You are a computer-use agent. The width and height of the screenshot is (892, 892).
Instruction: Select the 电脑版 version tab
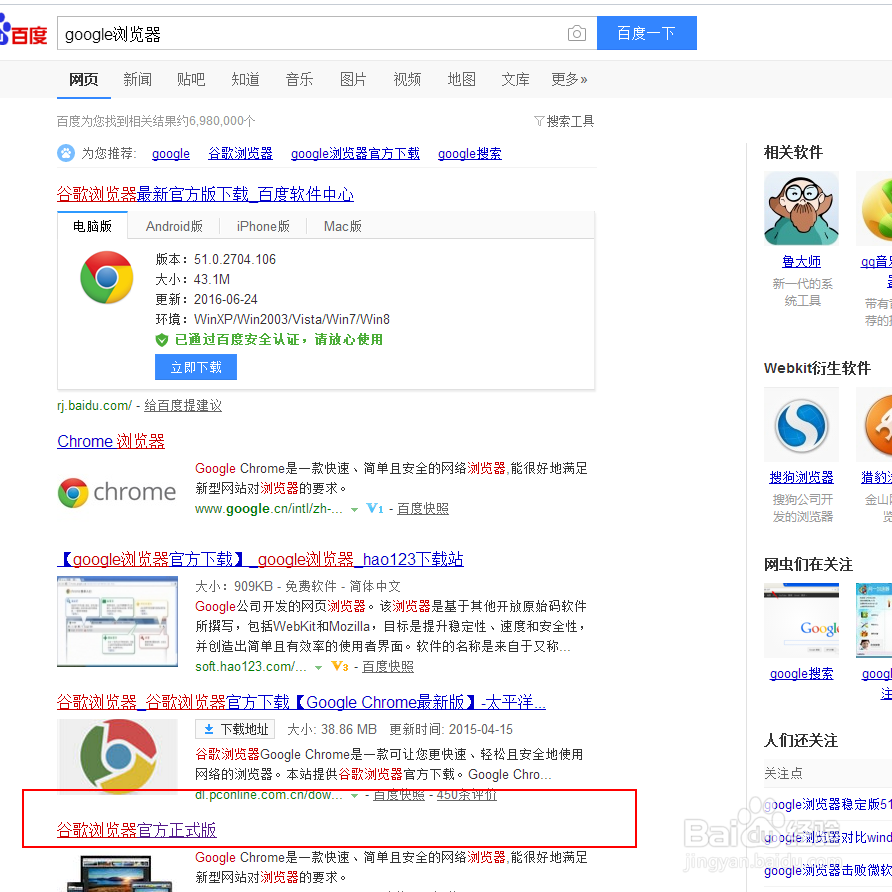pyautogui.click(x=92, y=226)
